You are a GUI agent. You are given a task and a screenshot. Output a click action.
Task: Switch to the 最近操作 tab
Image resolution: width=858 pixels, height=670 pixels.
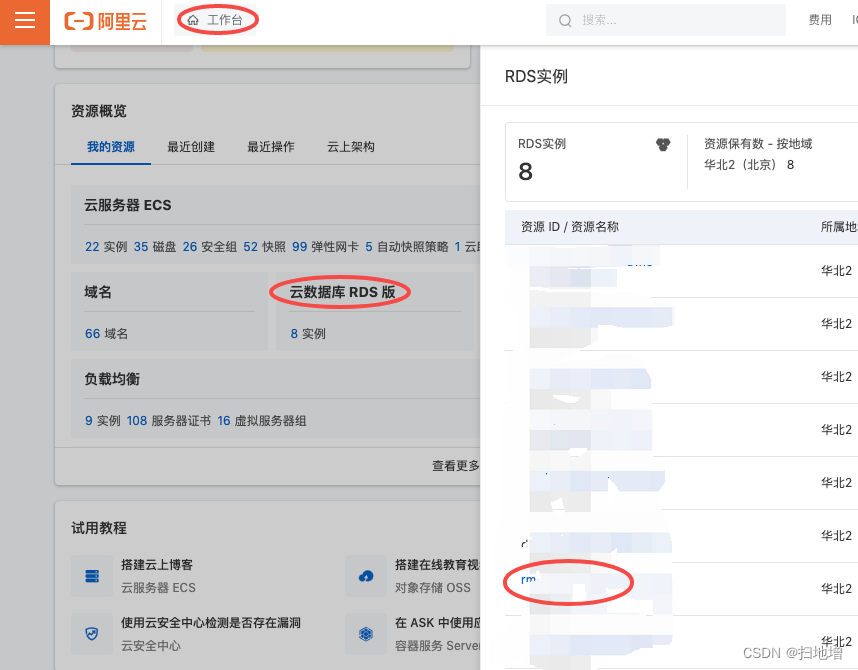point(271,147)
